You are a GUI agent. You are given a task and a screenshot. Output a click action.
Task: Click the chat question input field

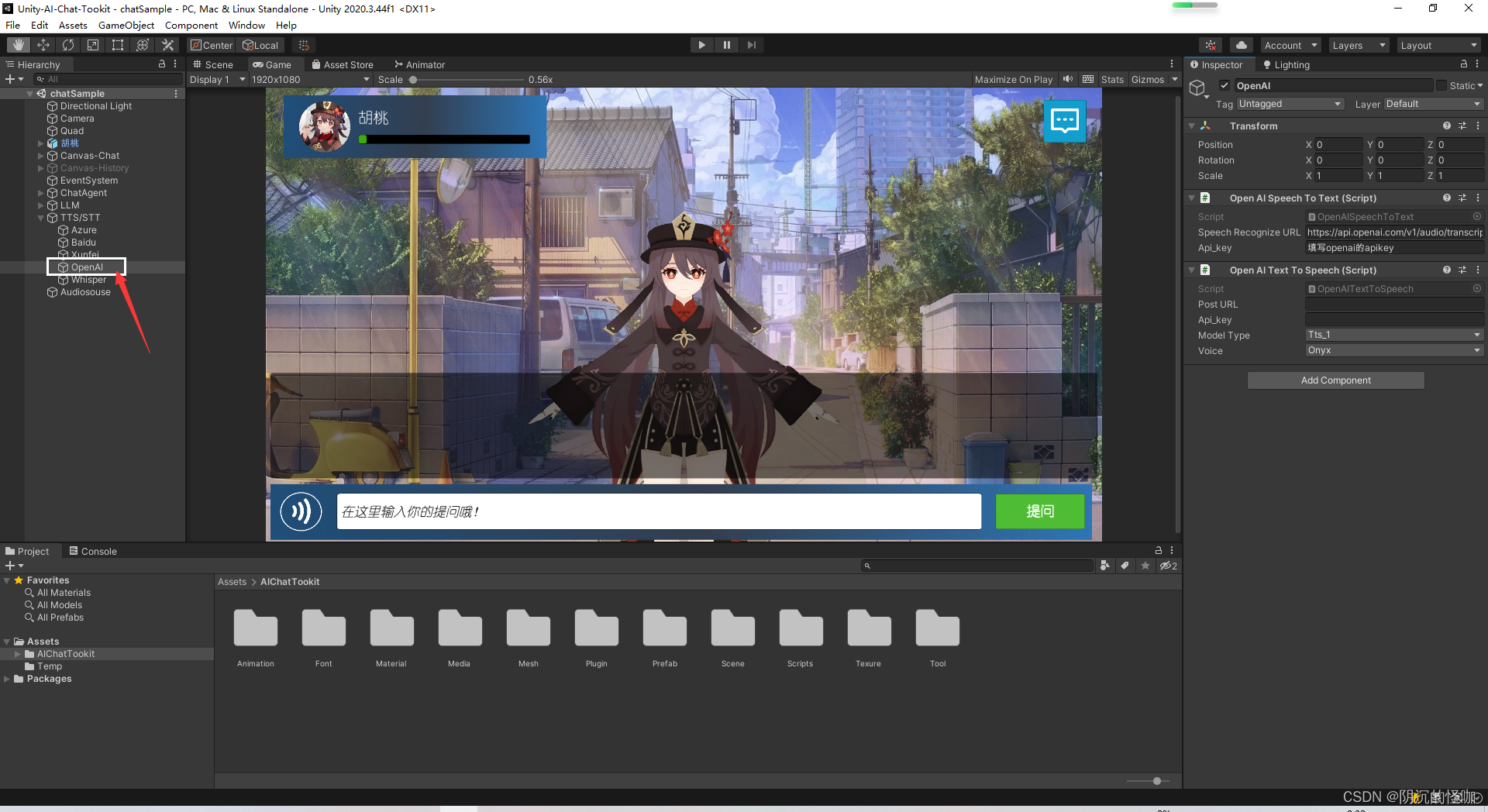[x=659, y=511]
